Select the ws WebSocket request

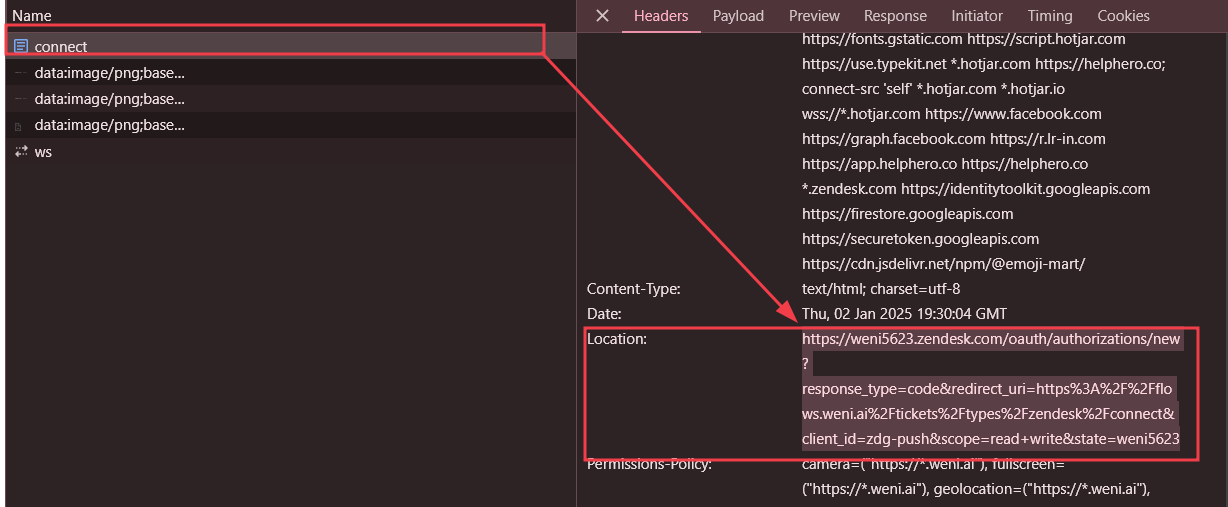tap(43, 152)
